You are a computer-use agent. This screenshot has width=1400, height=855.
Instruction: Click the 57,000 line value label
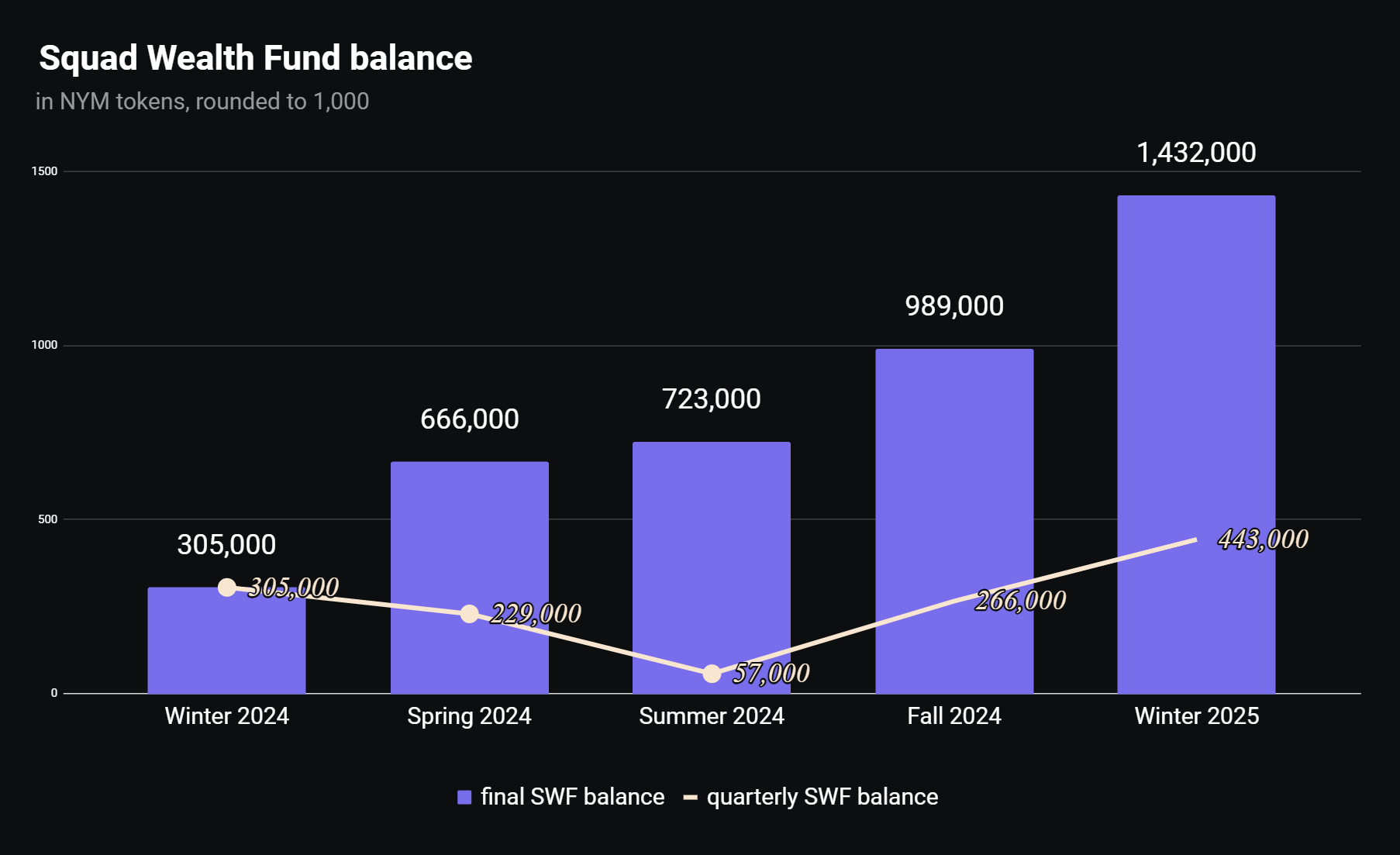pos(771,674)
